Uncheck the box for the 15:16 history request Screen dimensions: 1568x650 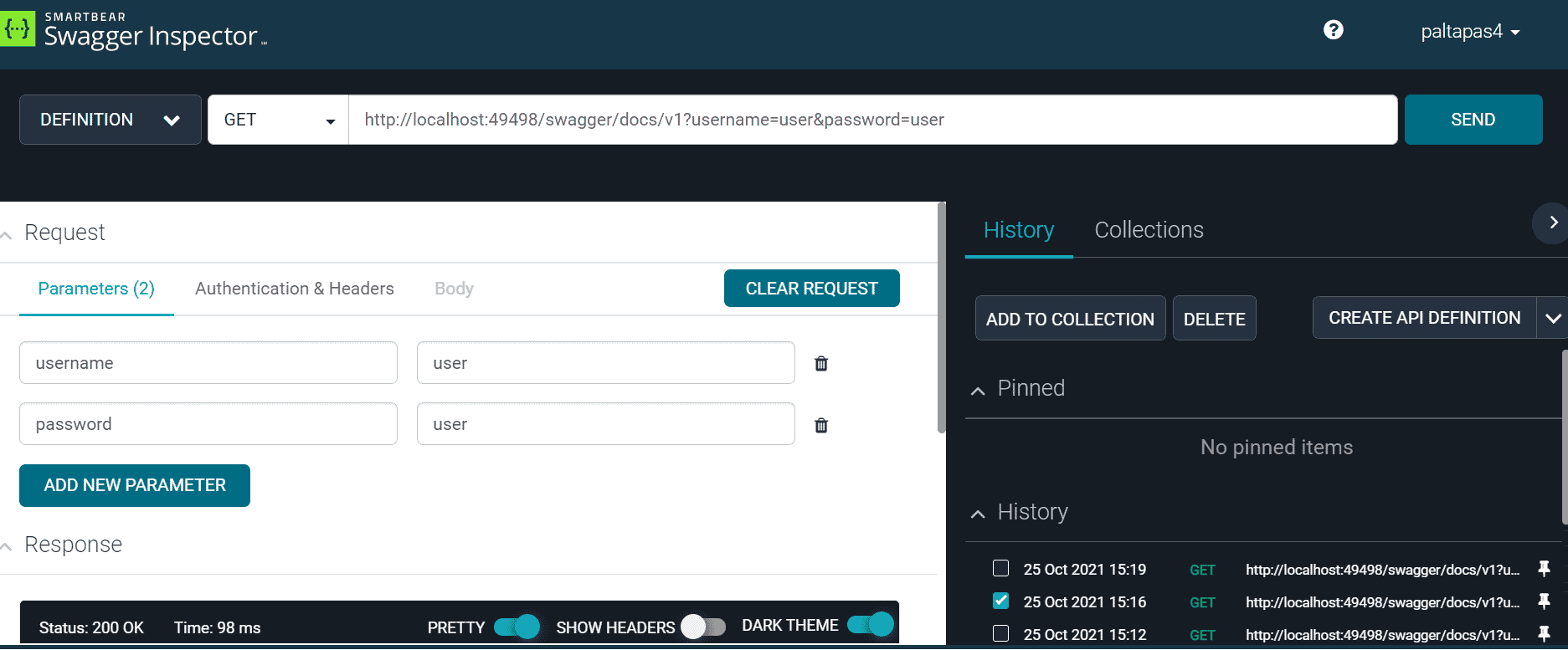pyautogui.click(x=1000, y=601)
